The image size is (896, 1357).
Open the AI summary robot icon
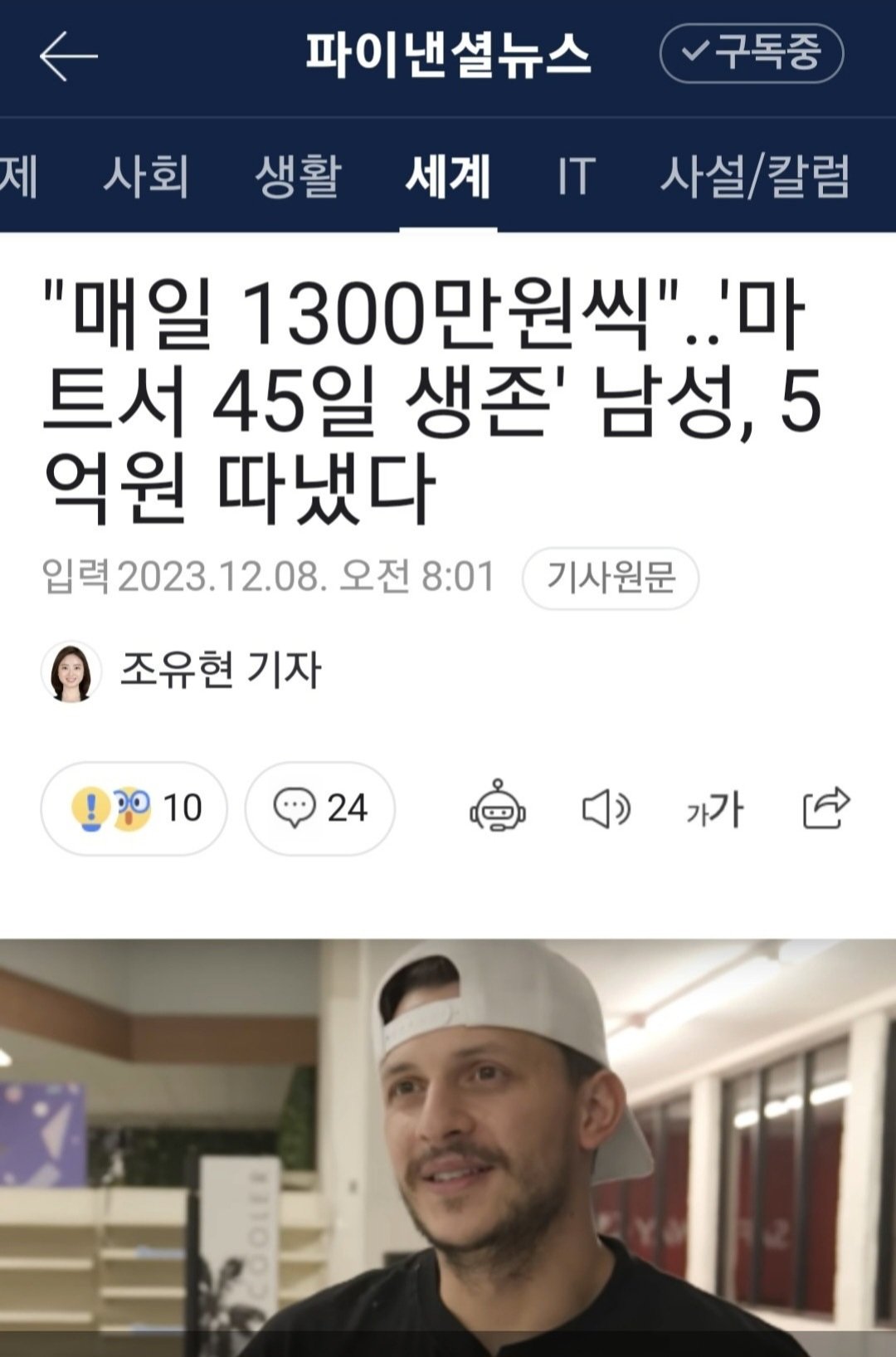click(x=498, y=807)
